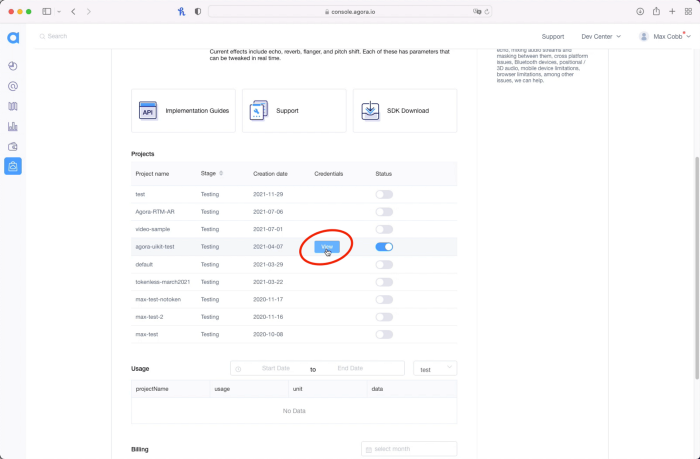Screen dimensions: 700x459
Task: Click the Creation date column header
Action: 270,174
